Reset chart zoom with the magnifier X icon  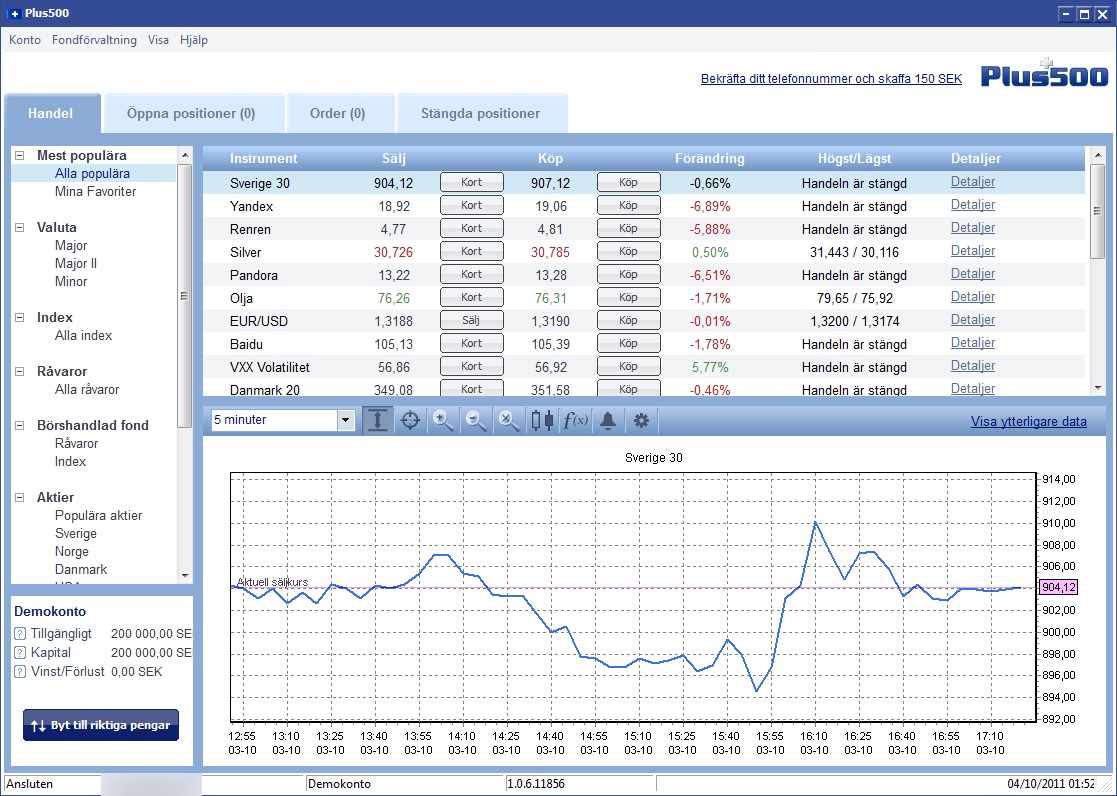tap(509, 420)
